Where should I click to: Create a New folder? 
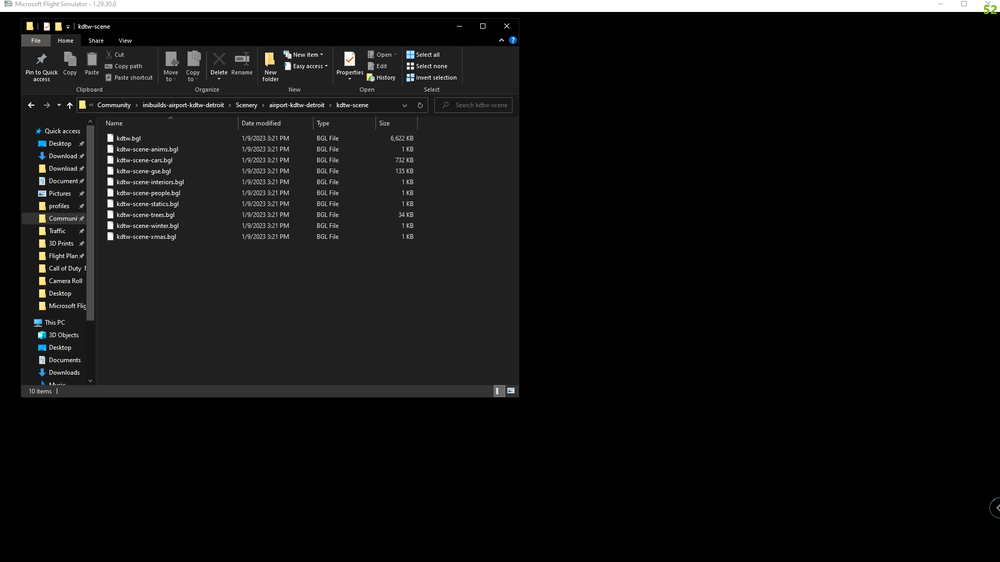click(270, 66)
